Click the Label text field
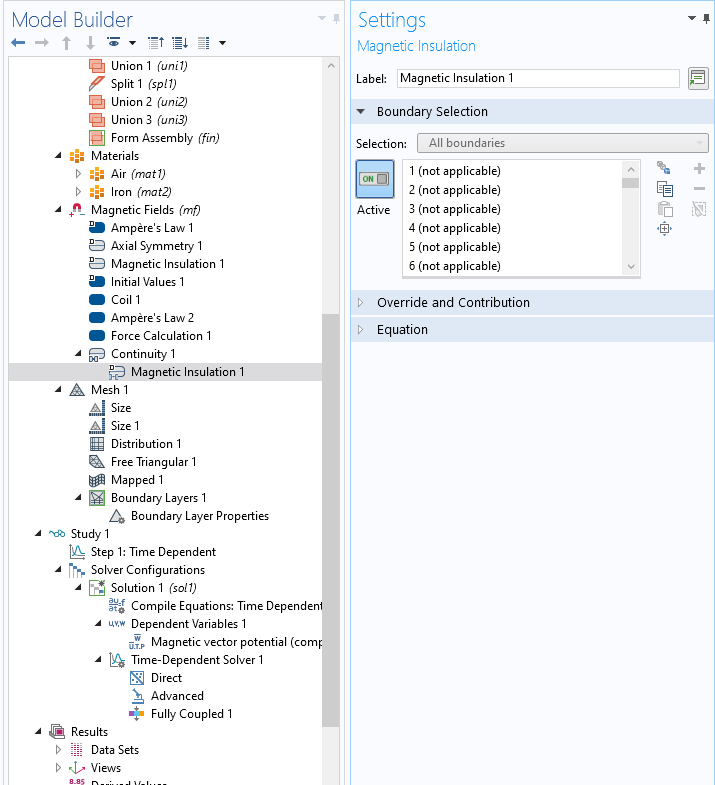This screenshot has width=715, height=785. point(537,78)
